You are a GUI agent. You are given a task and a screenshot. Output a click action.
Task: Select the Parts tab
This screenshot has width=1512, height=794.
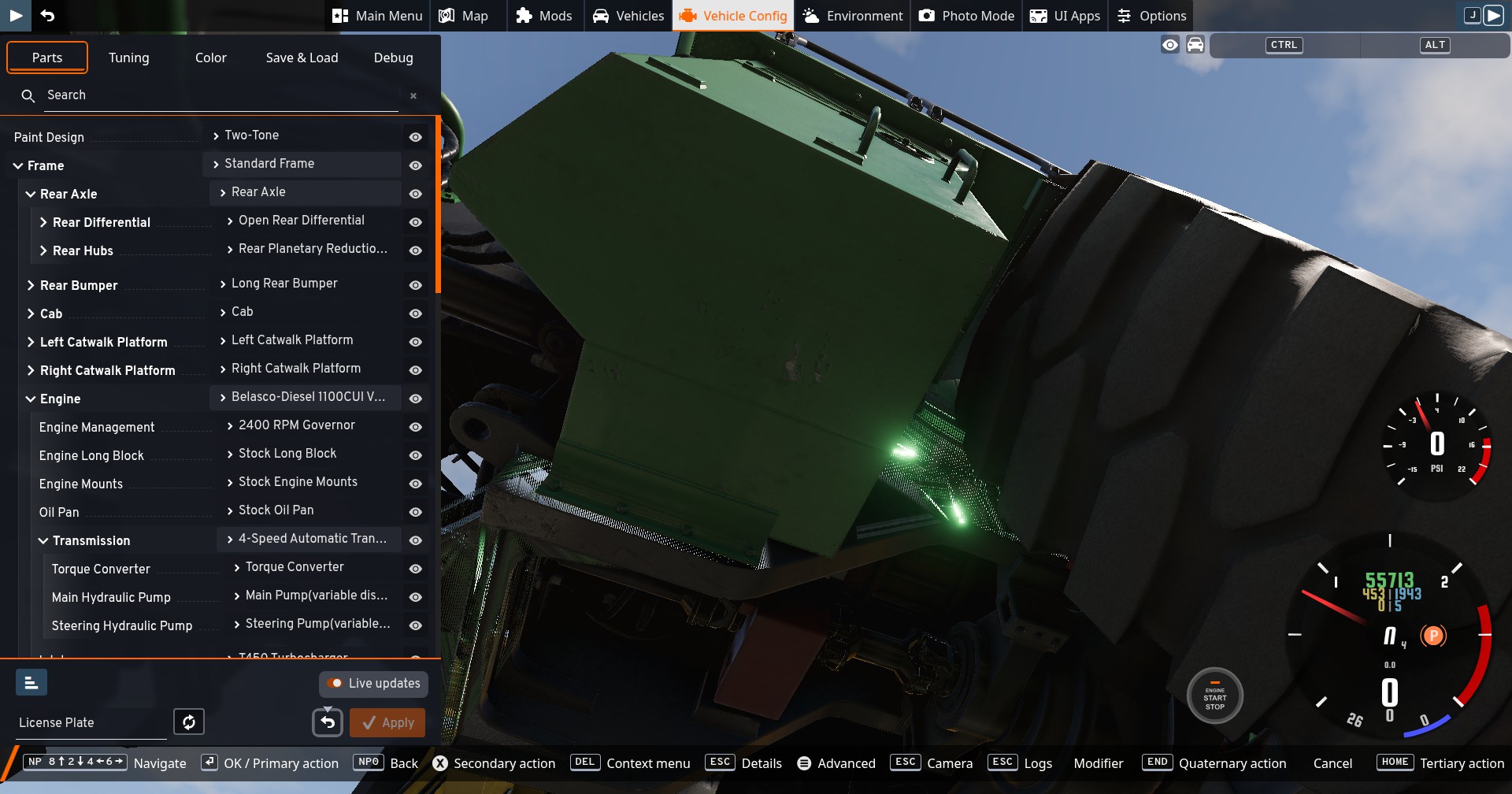point(47,58)
